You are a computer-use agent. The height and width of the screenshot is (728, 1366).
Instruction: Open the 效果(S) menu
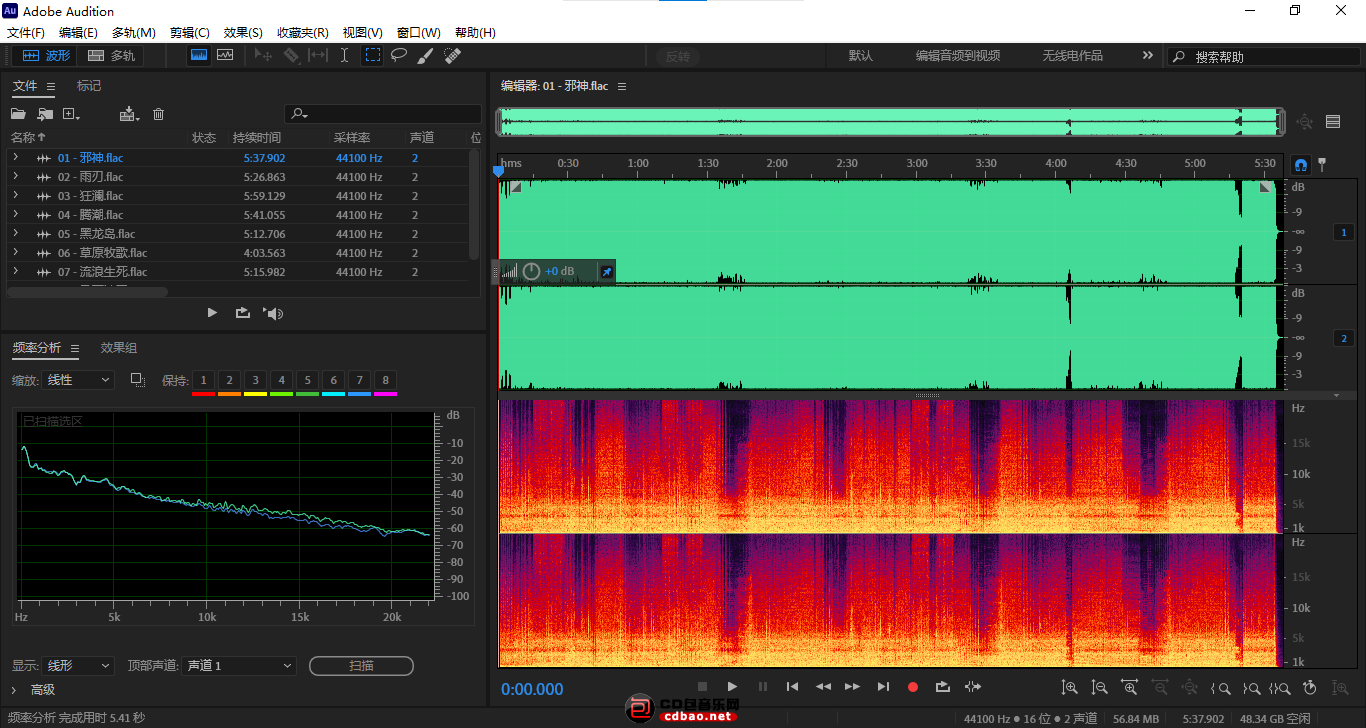tap(243, 32)
